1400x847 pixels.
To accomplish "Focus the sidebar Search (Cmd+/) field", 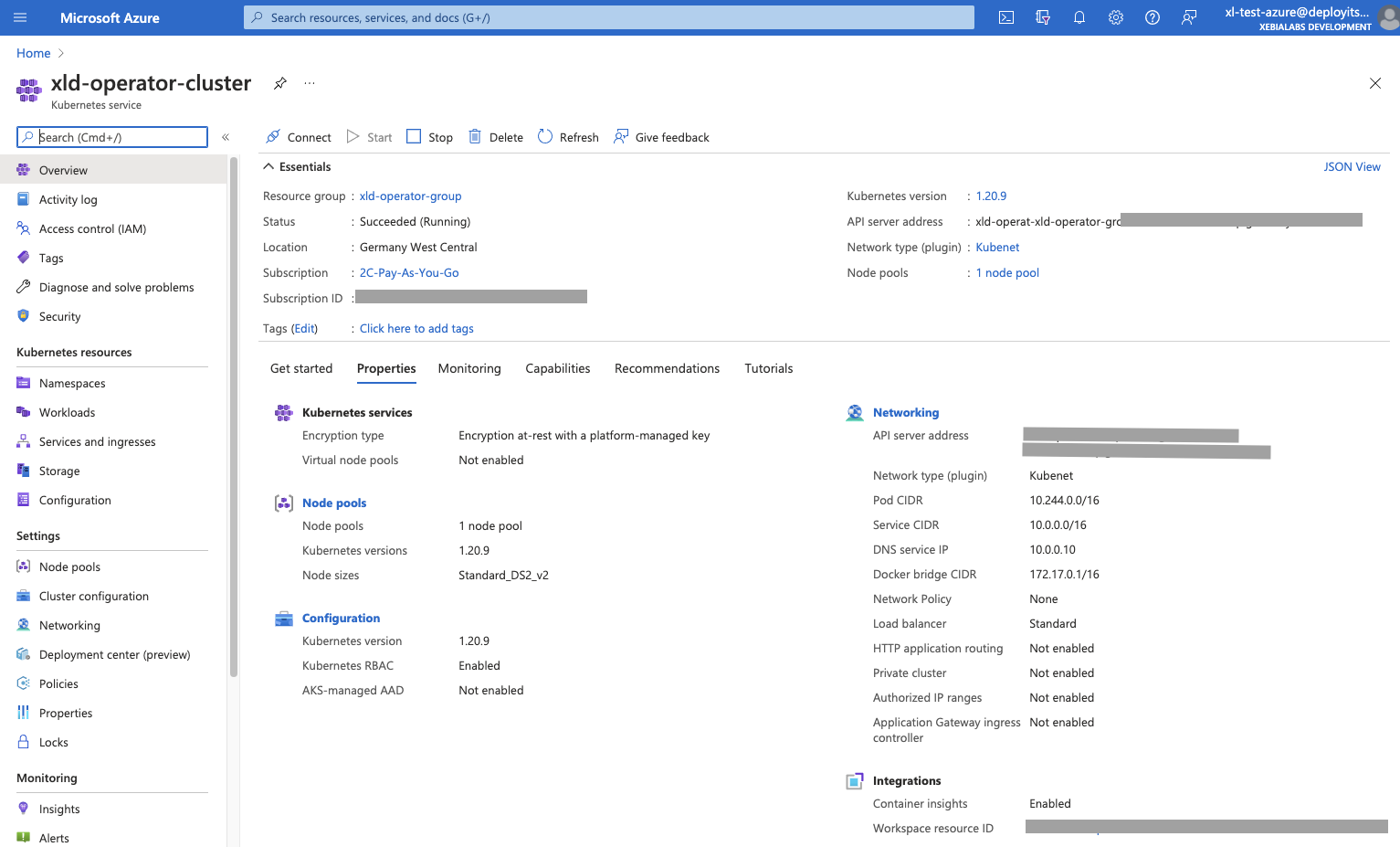I will (112, 137).
